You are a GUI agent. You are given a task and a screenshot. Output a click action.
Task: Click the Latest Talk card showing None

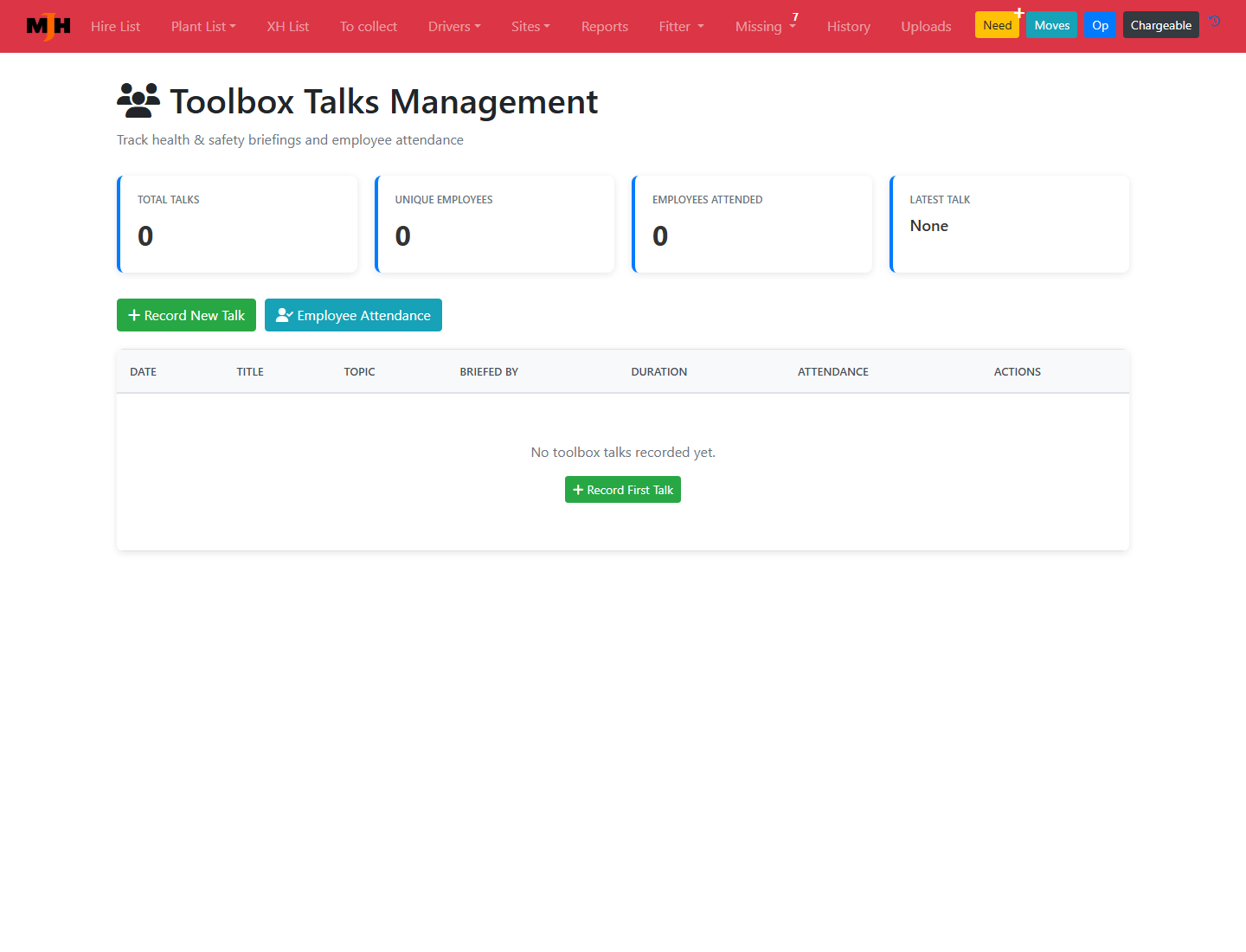[x=1010, y=224]
